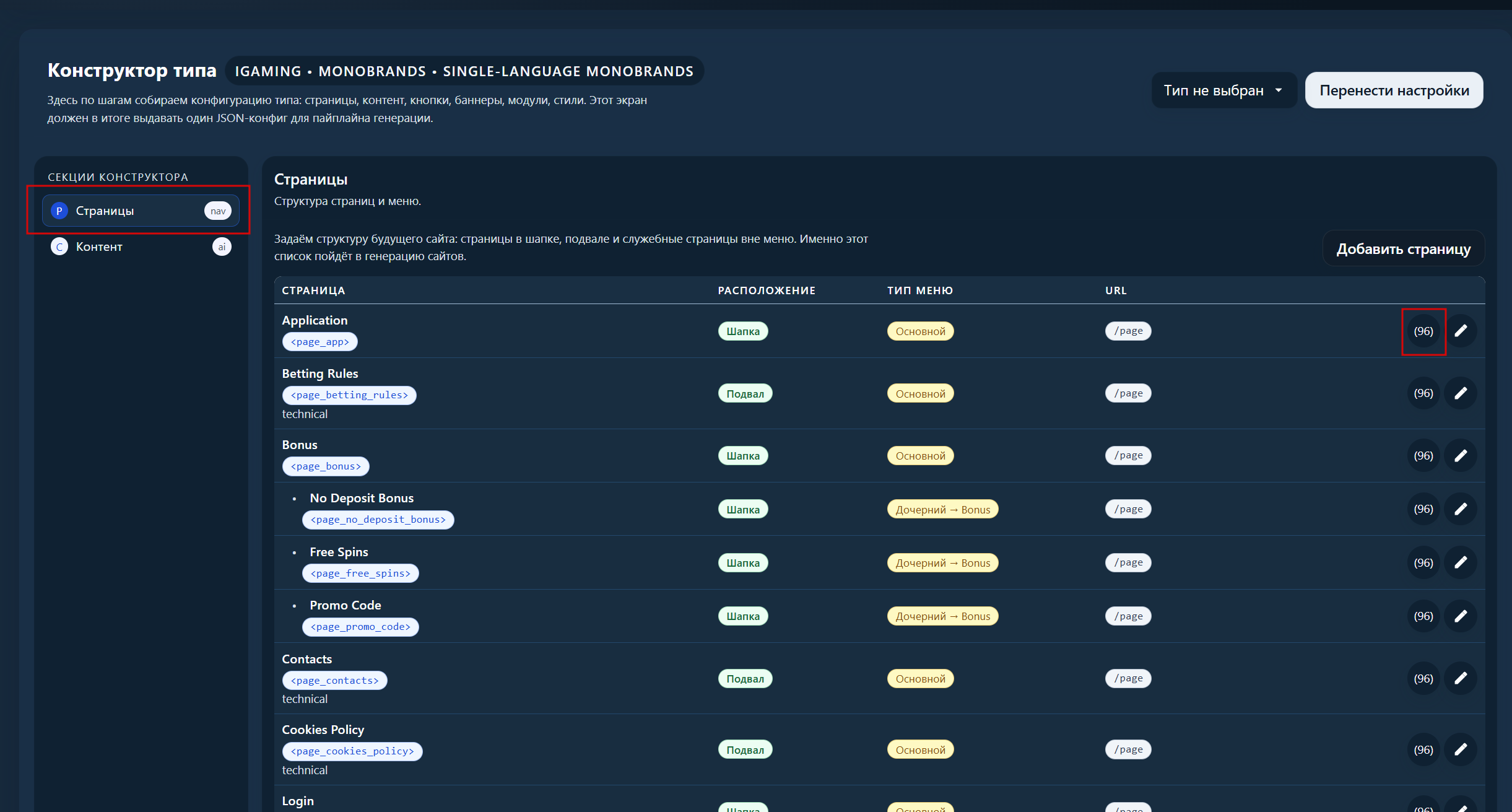Edit the Application page with pencil icon

1461,331
